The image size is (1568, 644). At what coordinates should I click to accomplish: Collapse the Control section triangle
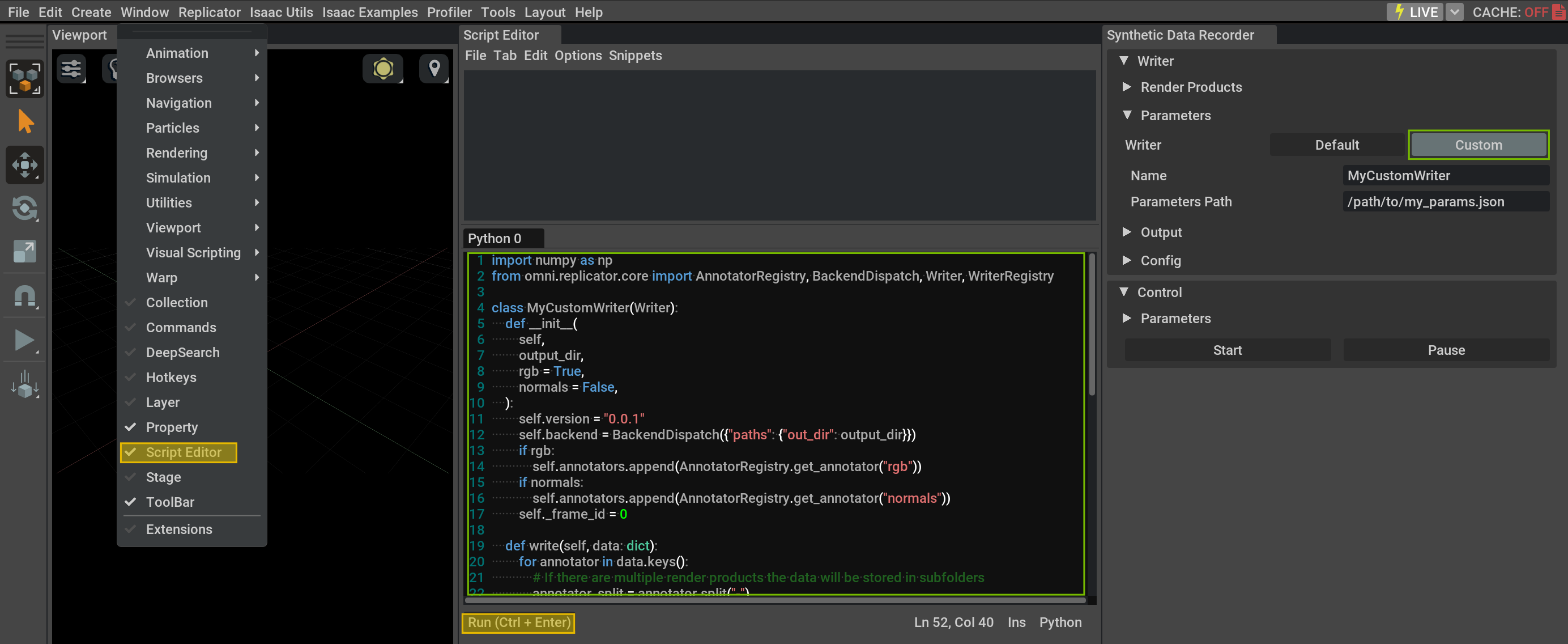coord(1124,292)
